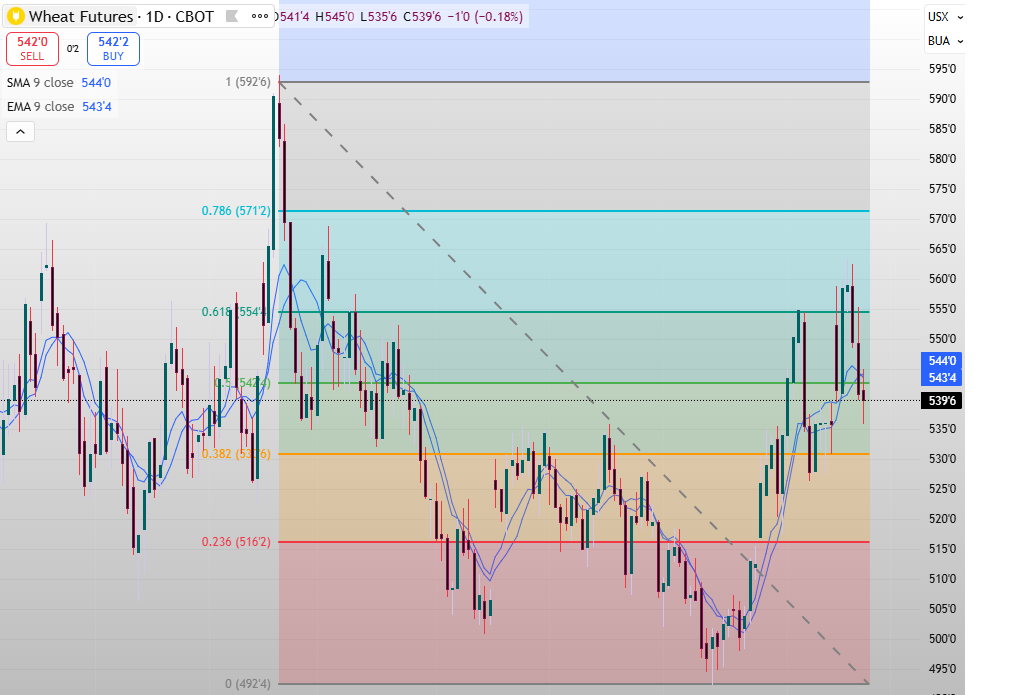Viewport: 1009px width, 695px height.
Task: Click the black 539'6 current price axis label
Action: (x=942, y=401)
